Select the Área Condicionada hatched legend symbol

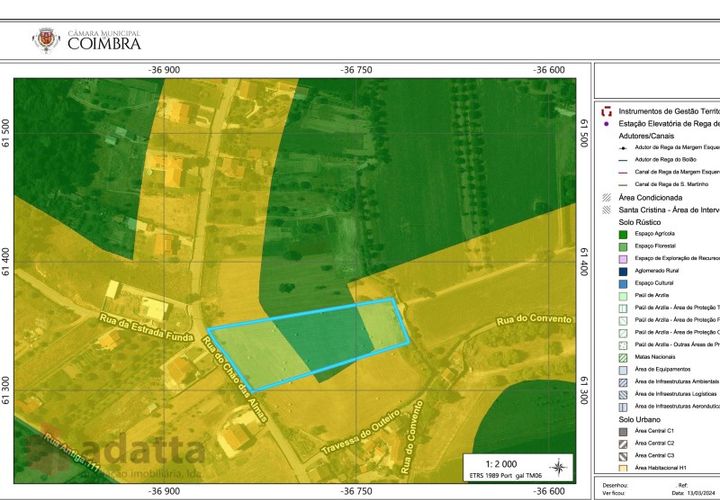point(607,197)
